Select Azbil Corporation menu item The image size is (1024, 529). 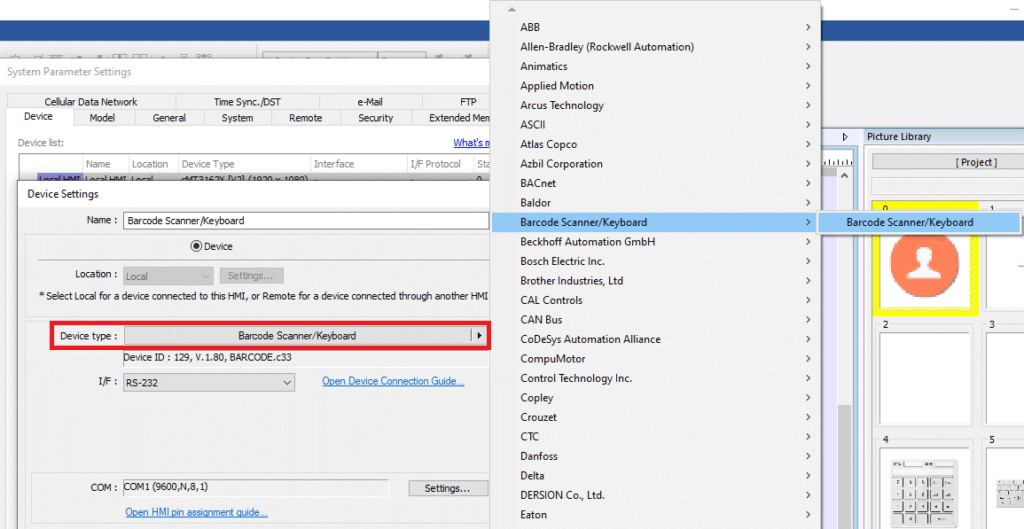point(655,164)
